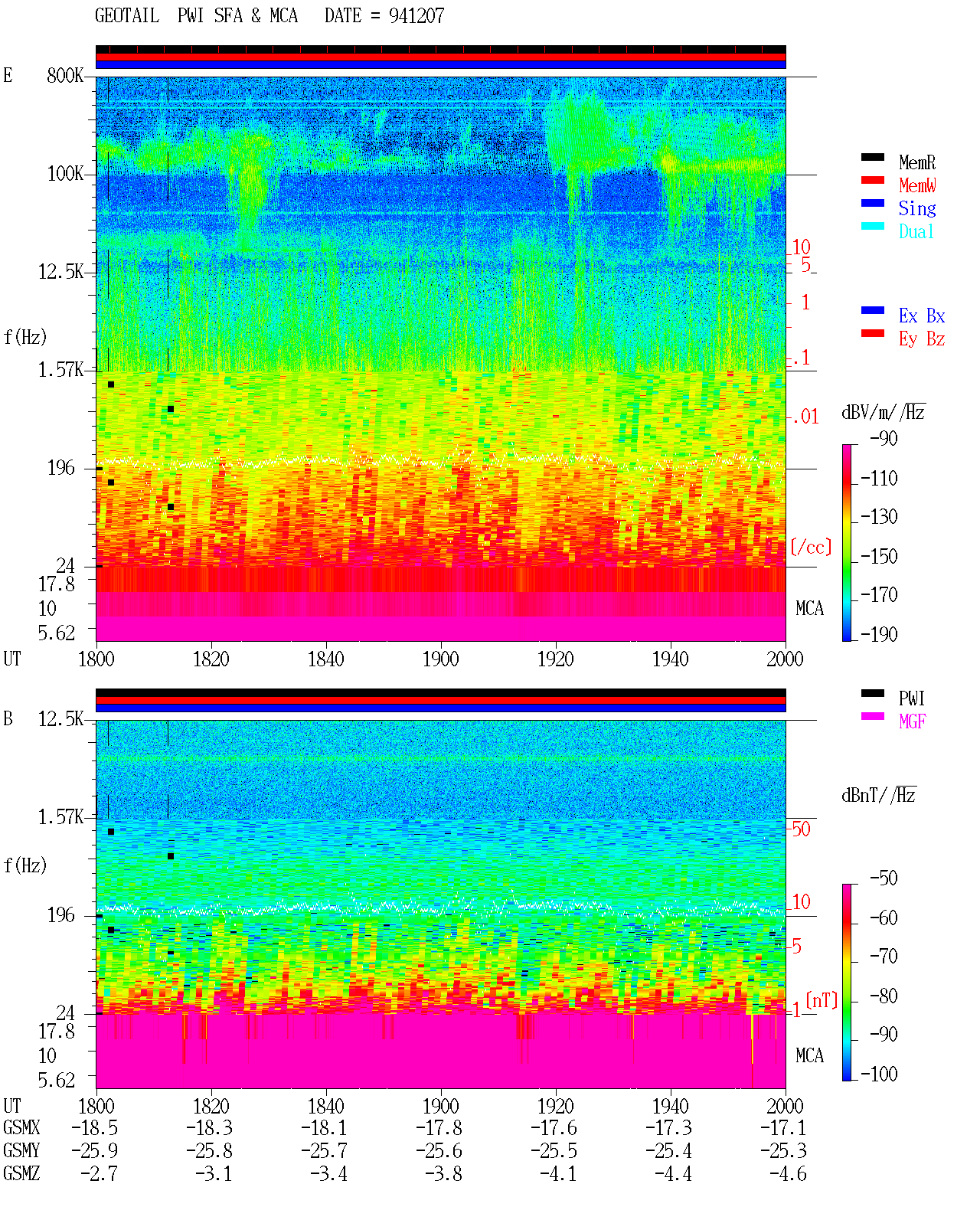Select the GSMZ value -4.6
The image size is (980, 1220).
click(788, 1173)
